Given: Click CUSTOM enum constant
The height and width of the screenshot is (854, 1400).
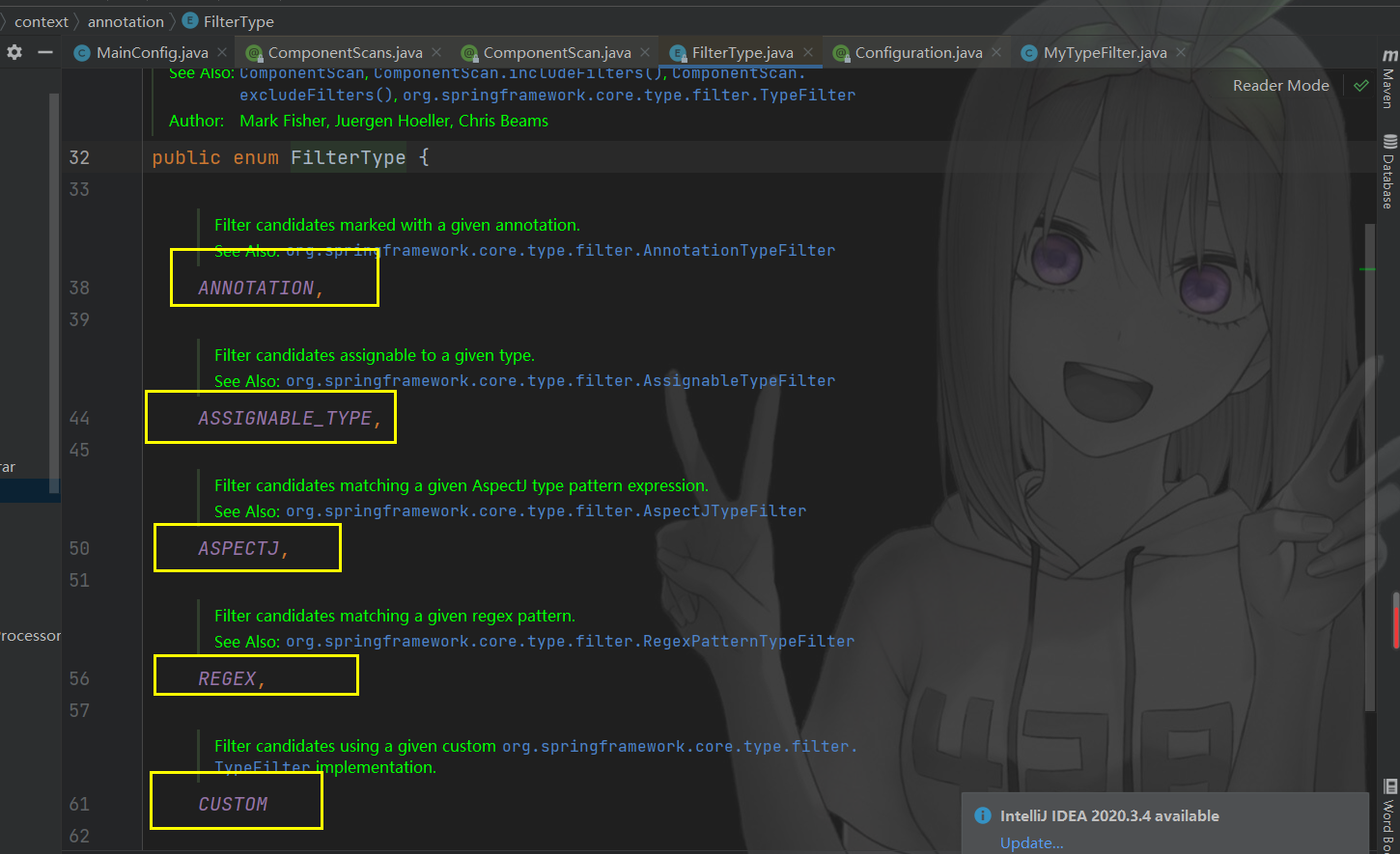Looking at the screenshot, I should pyautogui.click(x=233, y=804).
